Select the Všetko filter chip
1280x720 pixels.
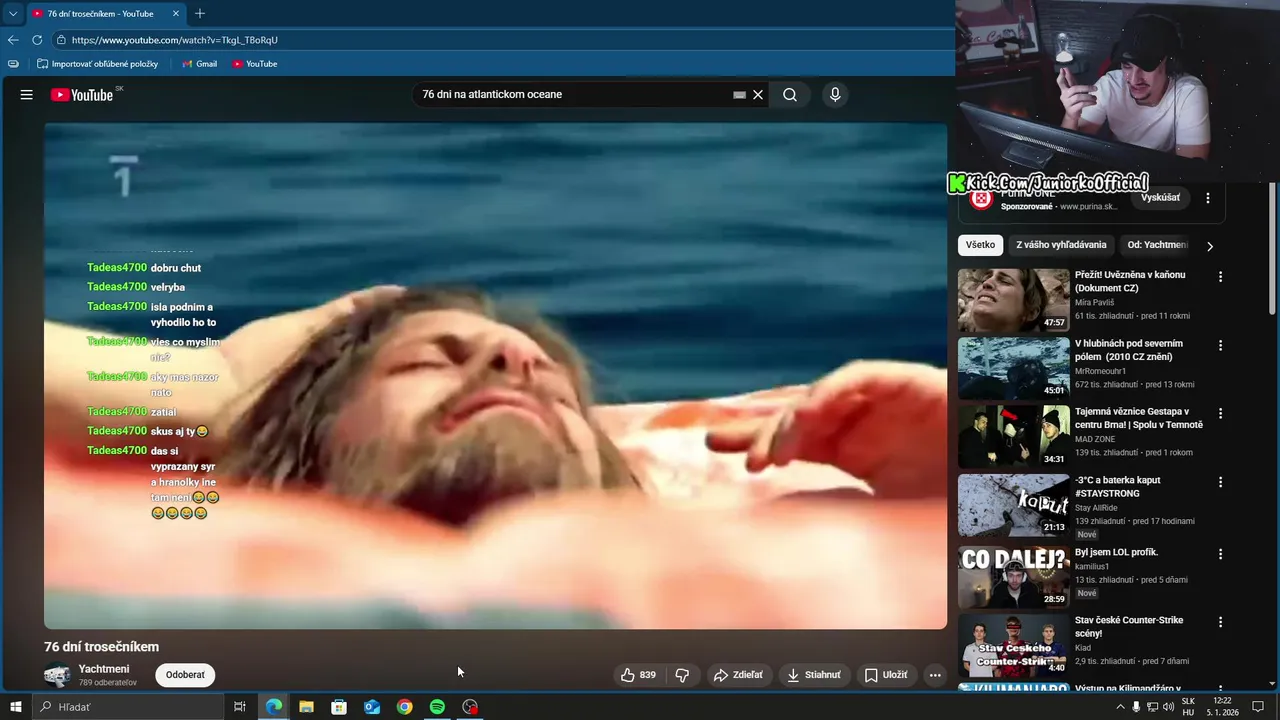(x=980, y=245)
